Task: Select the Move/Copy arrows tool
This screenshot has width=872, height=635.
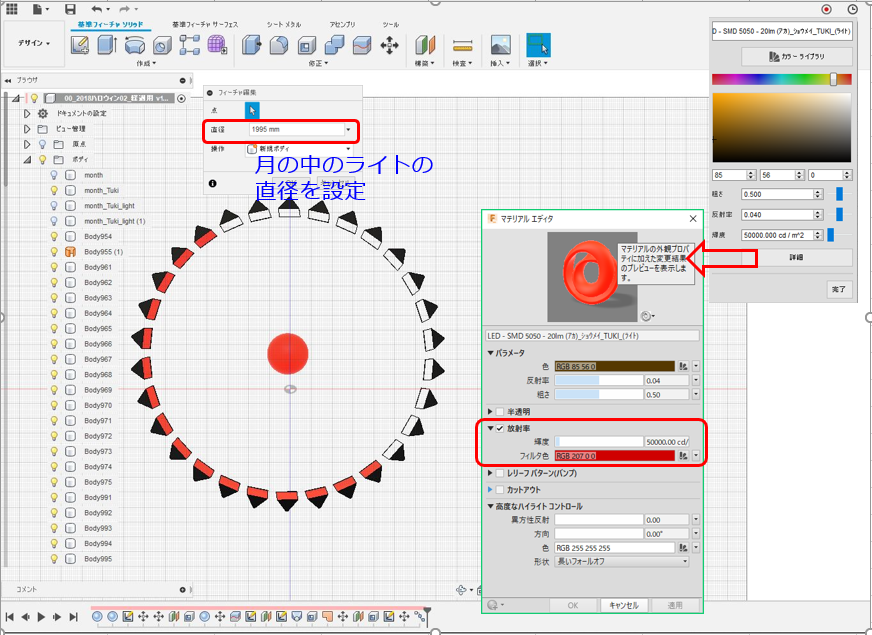Action: click(x=389, y=45)
